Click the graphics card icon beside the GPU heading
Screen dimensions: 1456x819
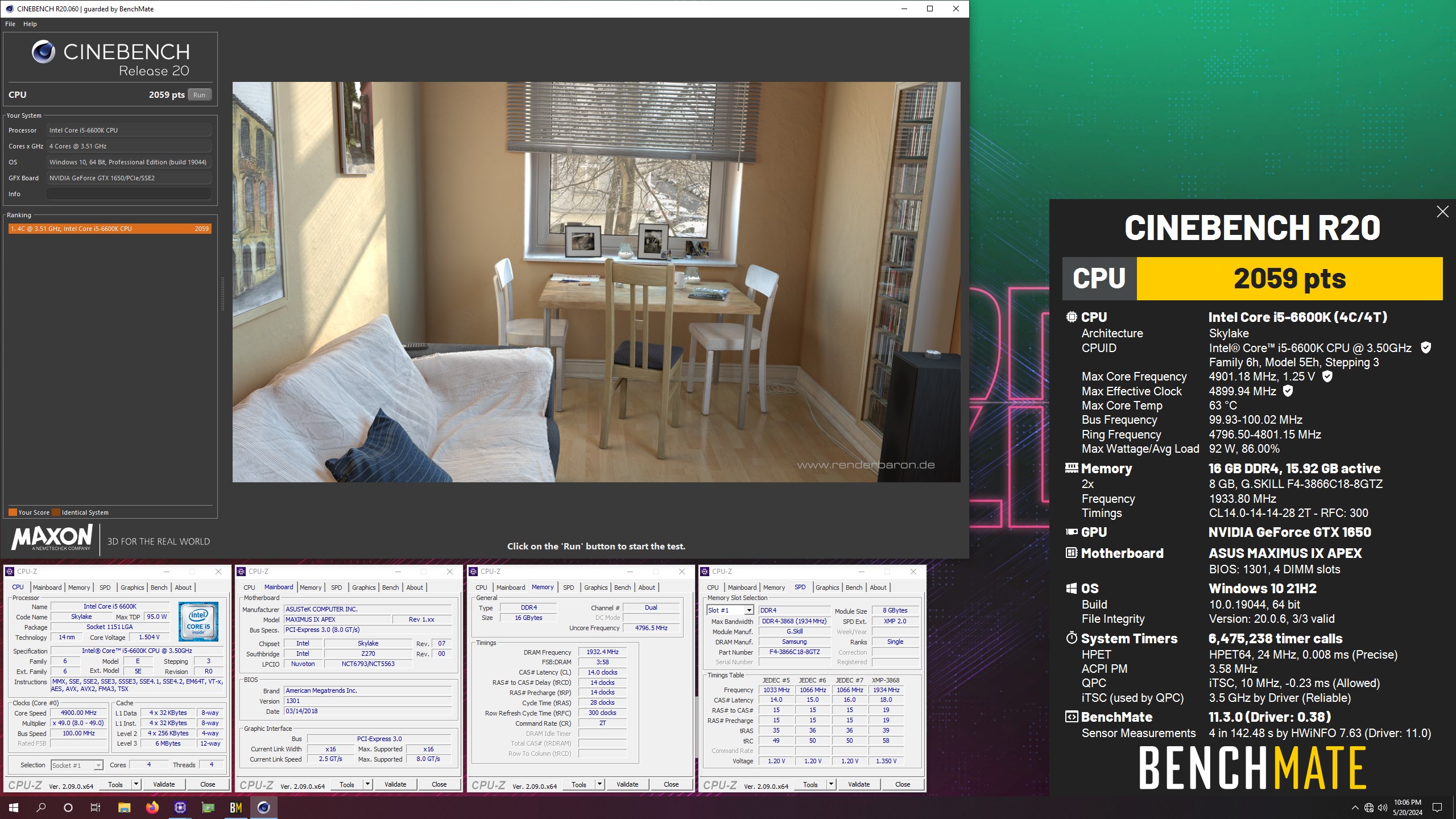click(1072, 532)
